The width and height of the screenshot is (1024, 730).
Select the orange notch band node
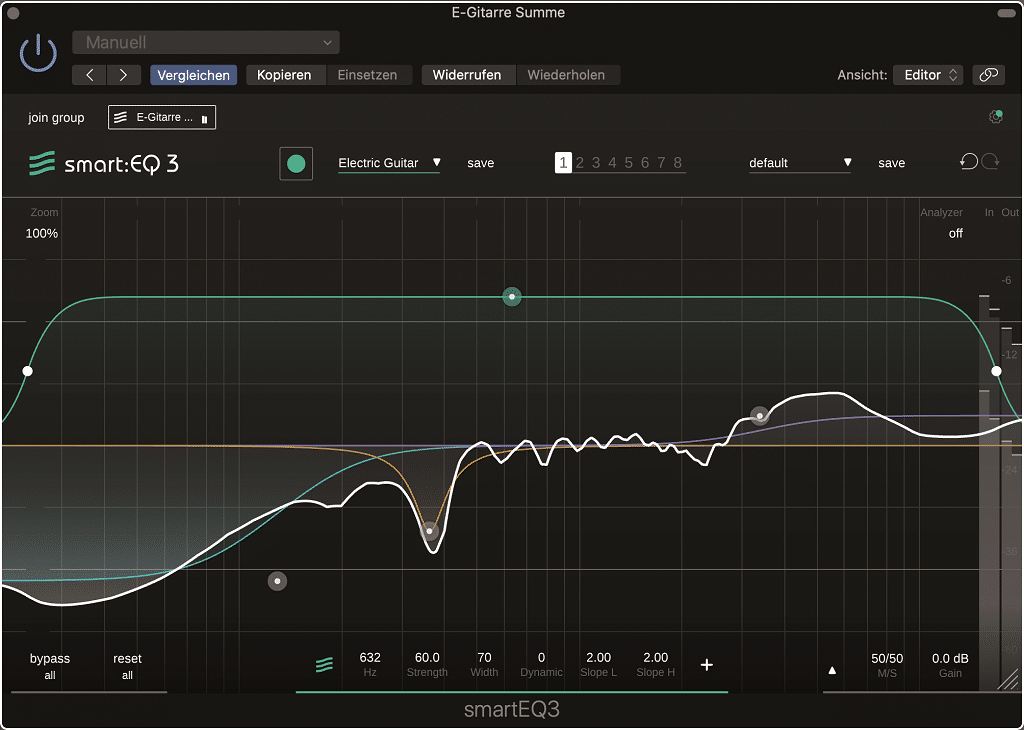pyautogui.click(x=429, y=531)
